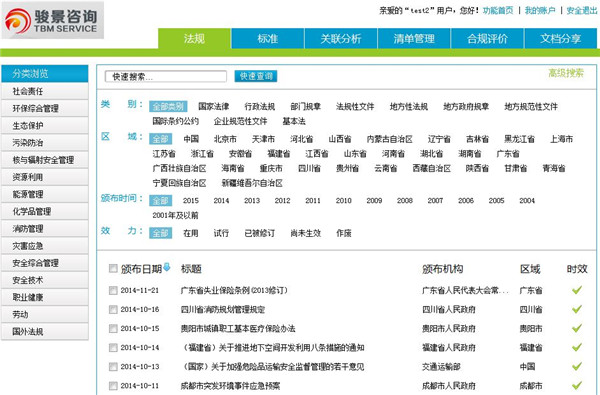The width and height of the screenshot is (600, 395).
Task: Click the 快速查询 button
Action: tap(256, 76)
